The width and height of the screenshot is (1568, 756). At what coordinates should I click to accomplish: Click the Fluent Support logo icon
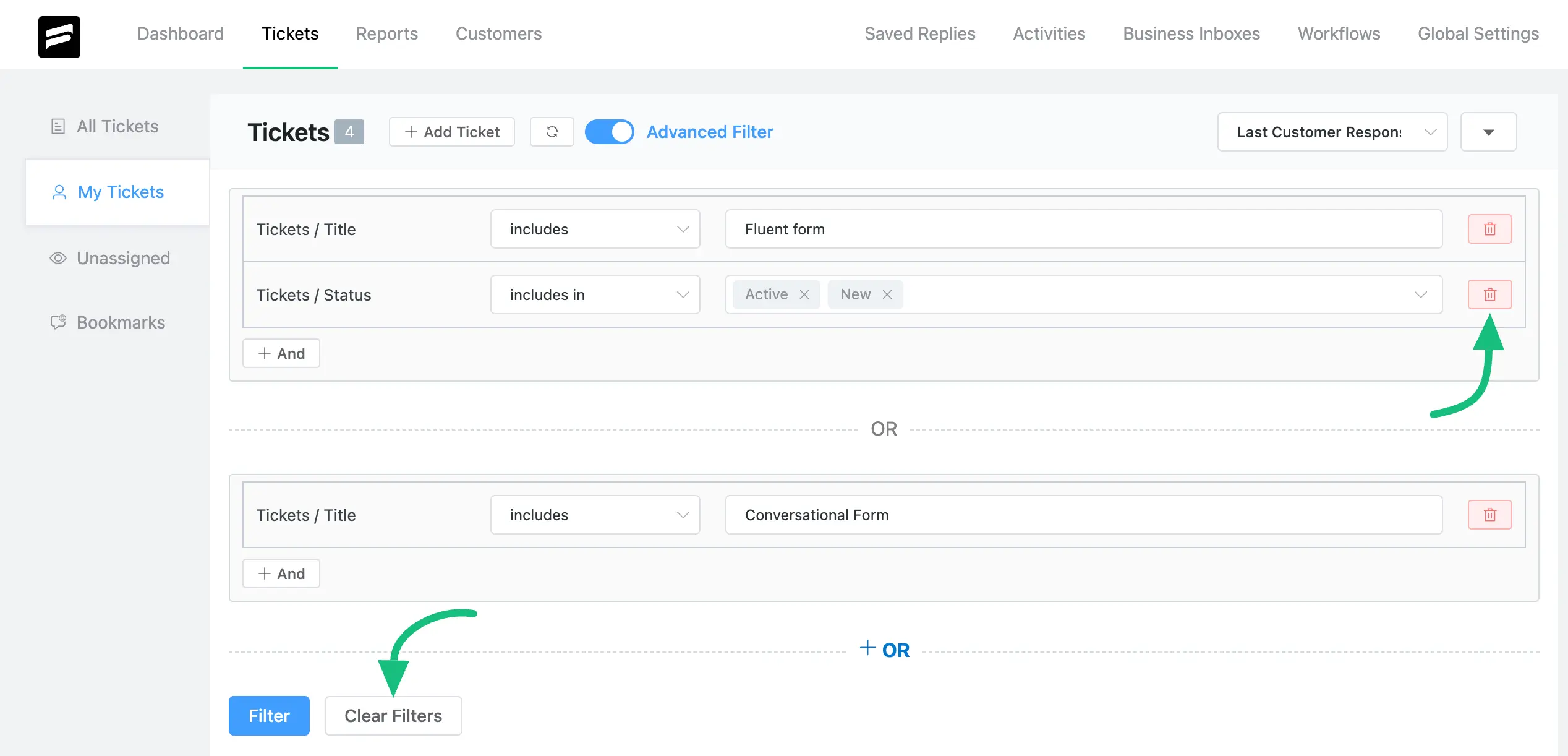click(x=59, y=37)
